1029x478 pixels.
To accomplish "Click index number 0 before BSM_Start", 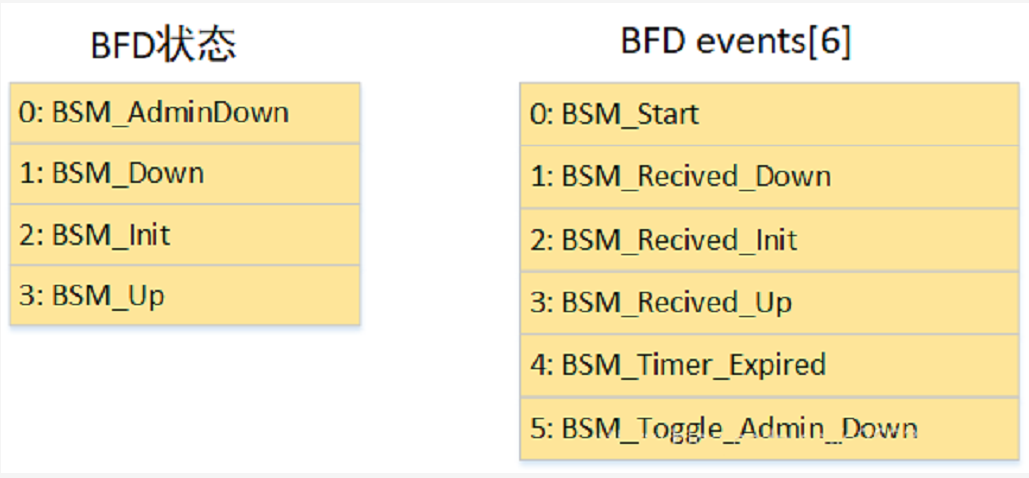I will click(x=537, y=114).
